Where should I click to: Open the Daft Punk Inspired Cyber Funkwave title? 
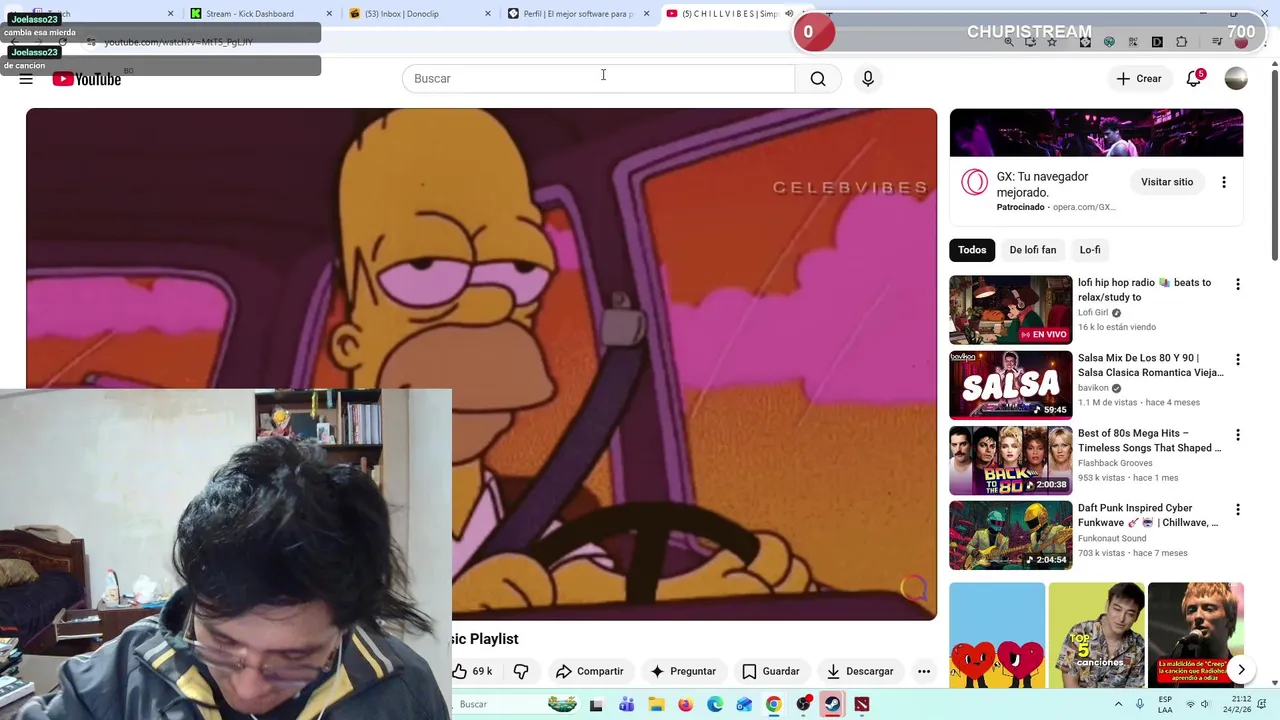tap(1148, 515)
